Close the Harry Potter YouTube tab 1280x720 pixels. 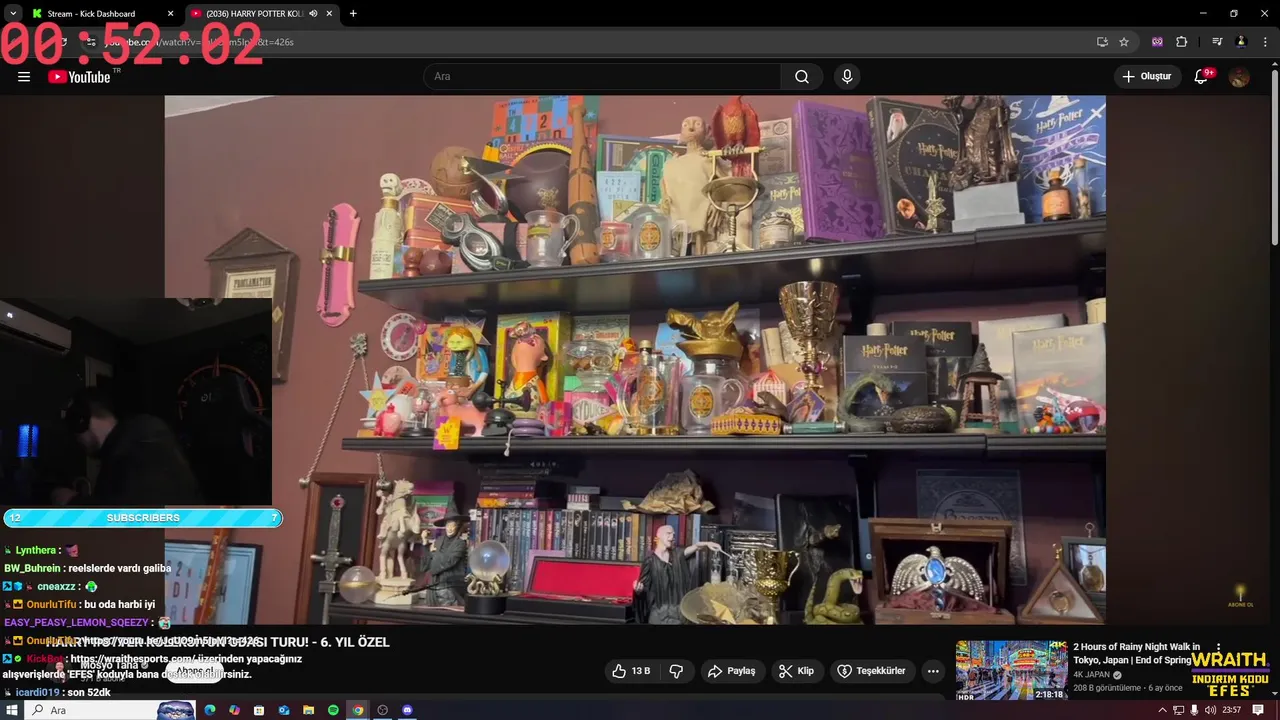(330, 14)
